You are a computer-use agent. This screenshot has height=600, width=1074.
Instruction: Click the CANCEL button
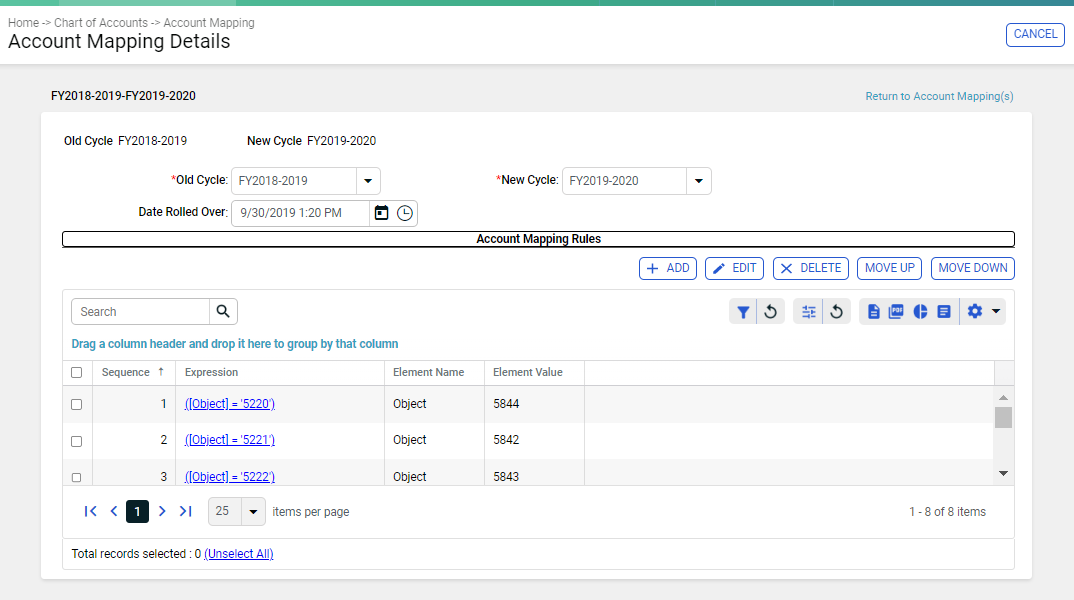pyautogui.click(x=1035, y=34)
